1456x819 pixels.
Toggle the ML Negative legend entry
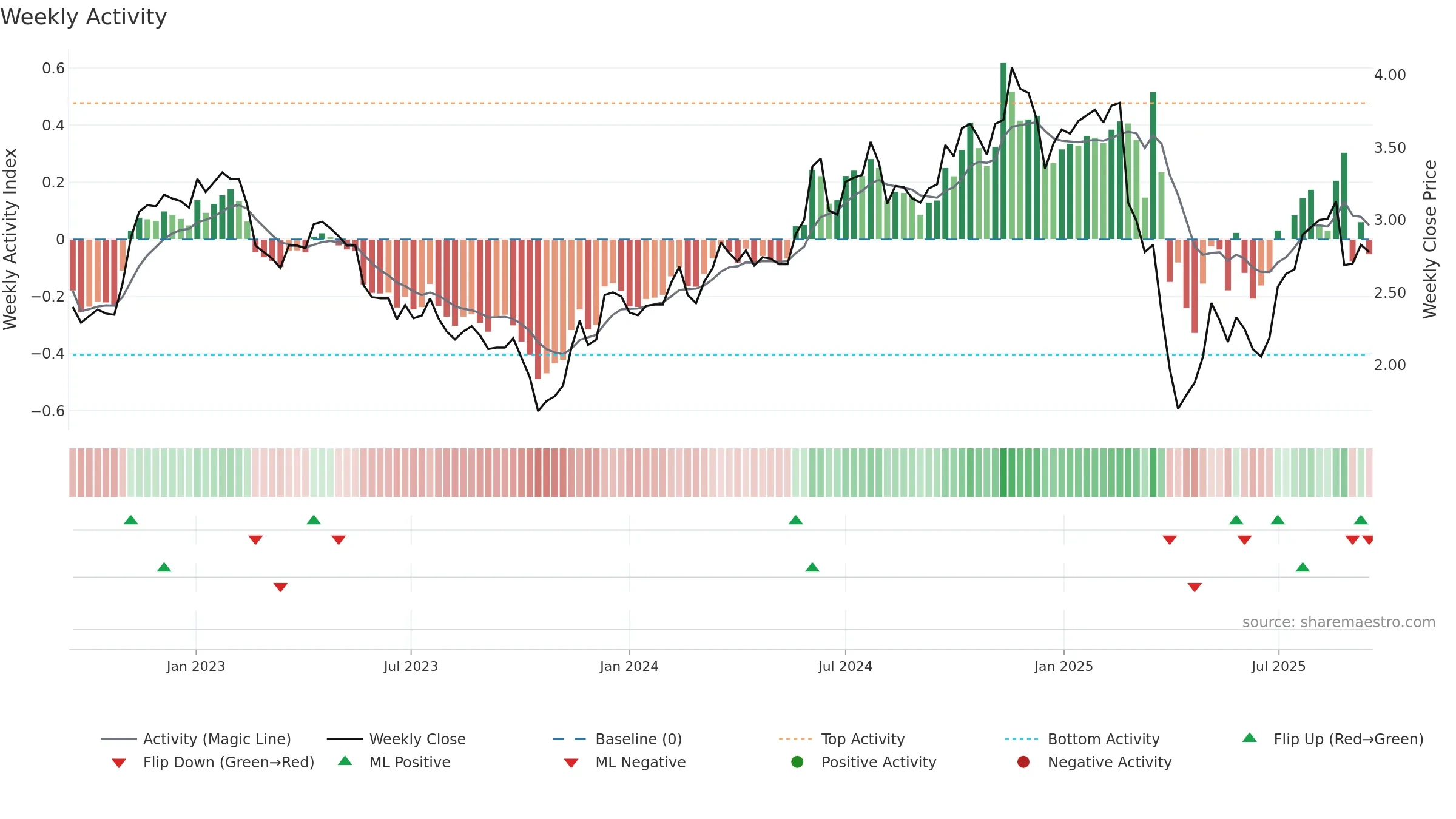coord(625,762)
